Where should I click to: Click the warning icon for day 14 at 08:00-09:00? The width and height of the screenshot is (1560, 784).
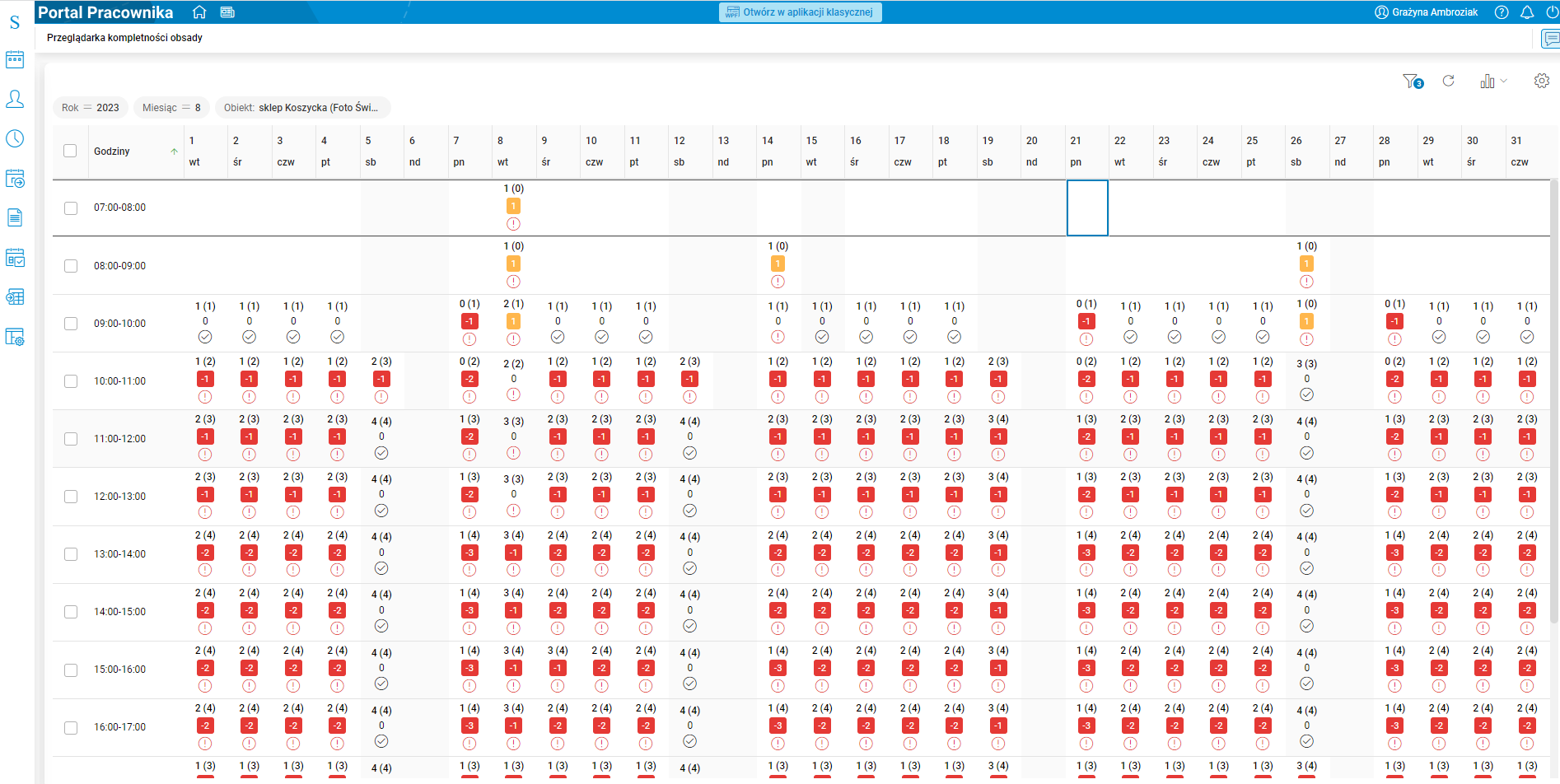(x=778, y=282)
